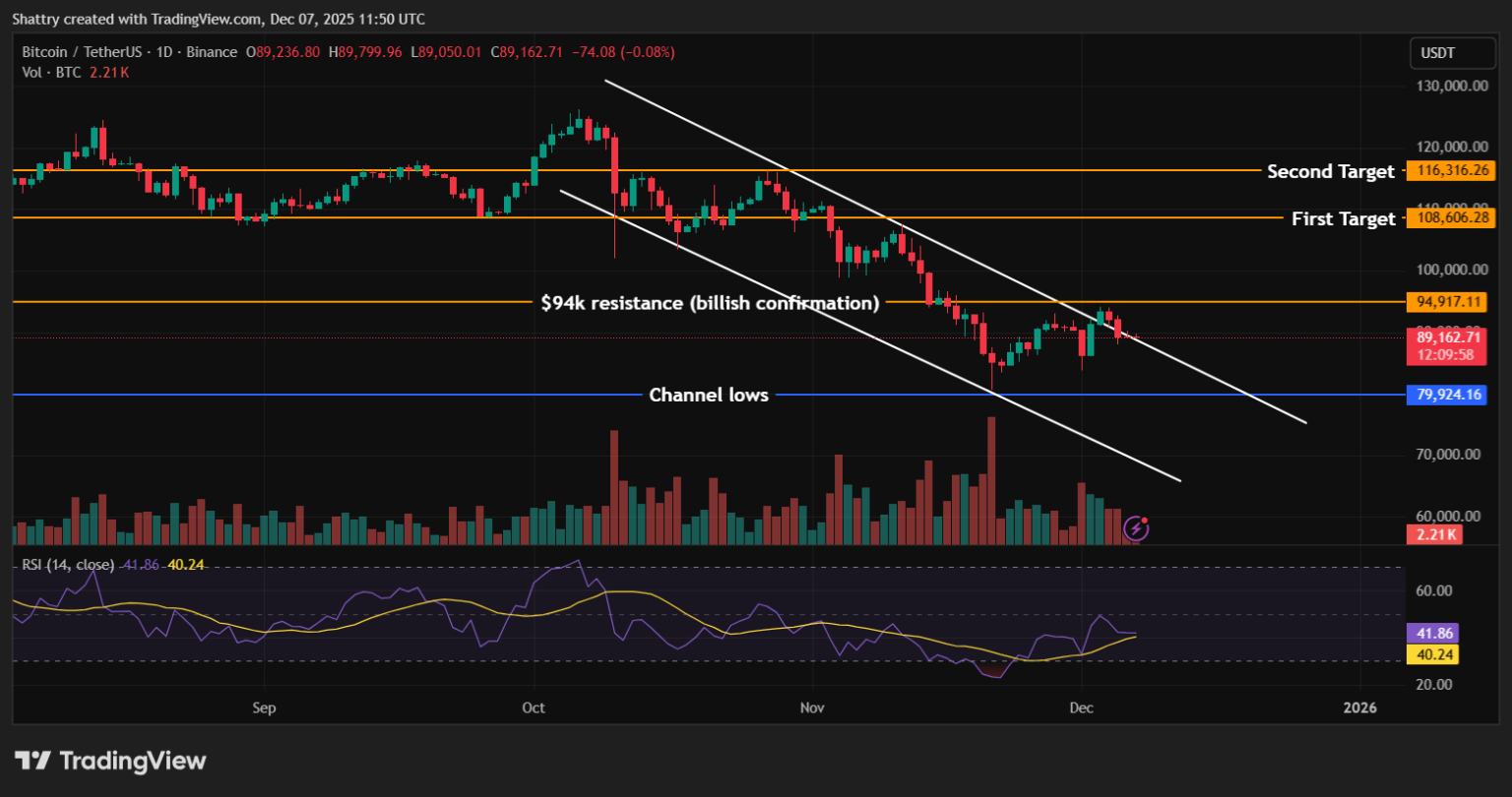Select the Channel lows text annotation
This screenshot has width=1512, height=797.
coord(709,395)
